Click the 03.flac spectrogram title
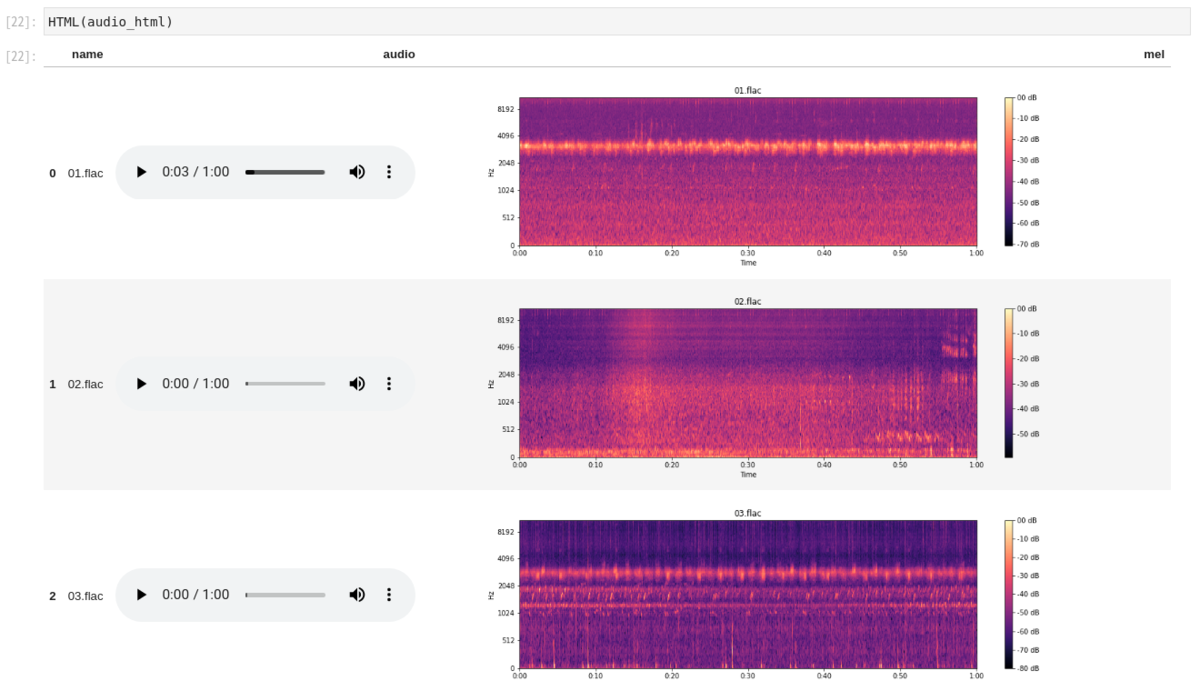This screenshot has width=1200, height=681. point(748,513)
